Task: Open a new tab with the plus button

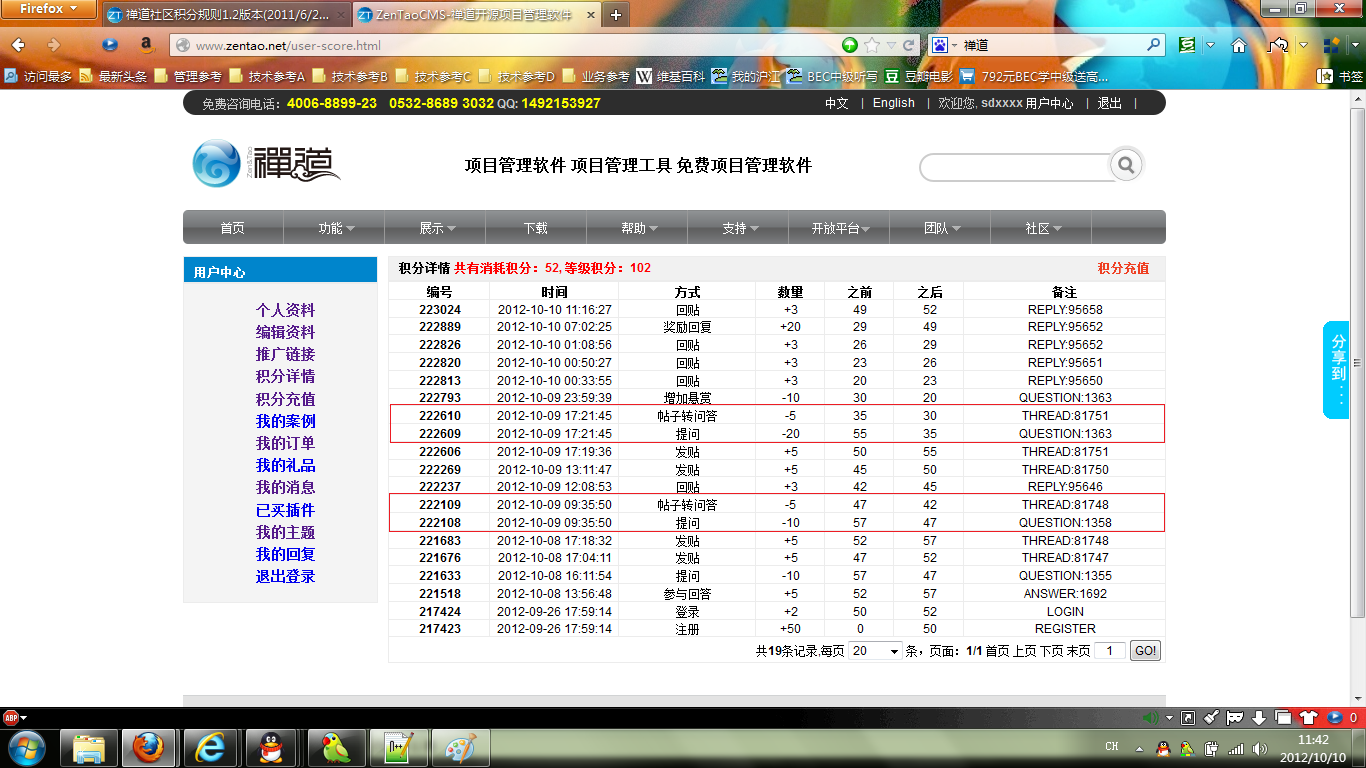Action: coord(615,15)
